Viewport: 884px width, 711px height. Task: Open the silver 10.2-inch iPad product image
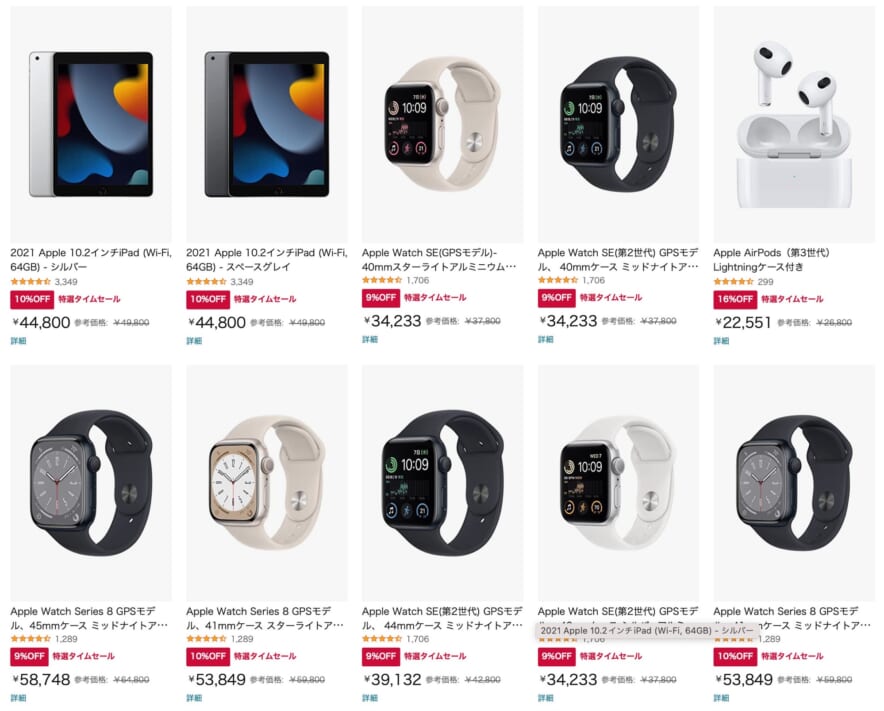coord(91,124)
